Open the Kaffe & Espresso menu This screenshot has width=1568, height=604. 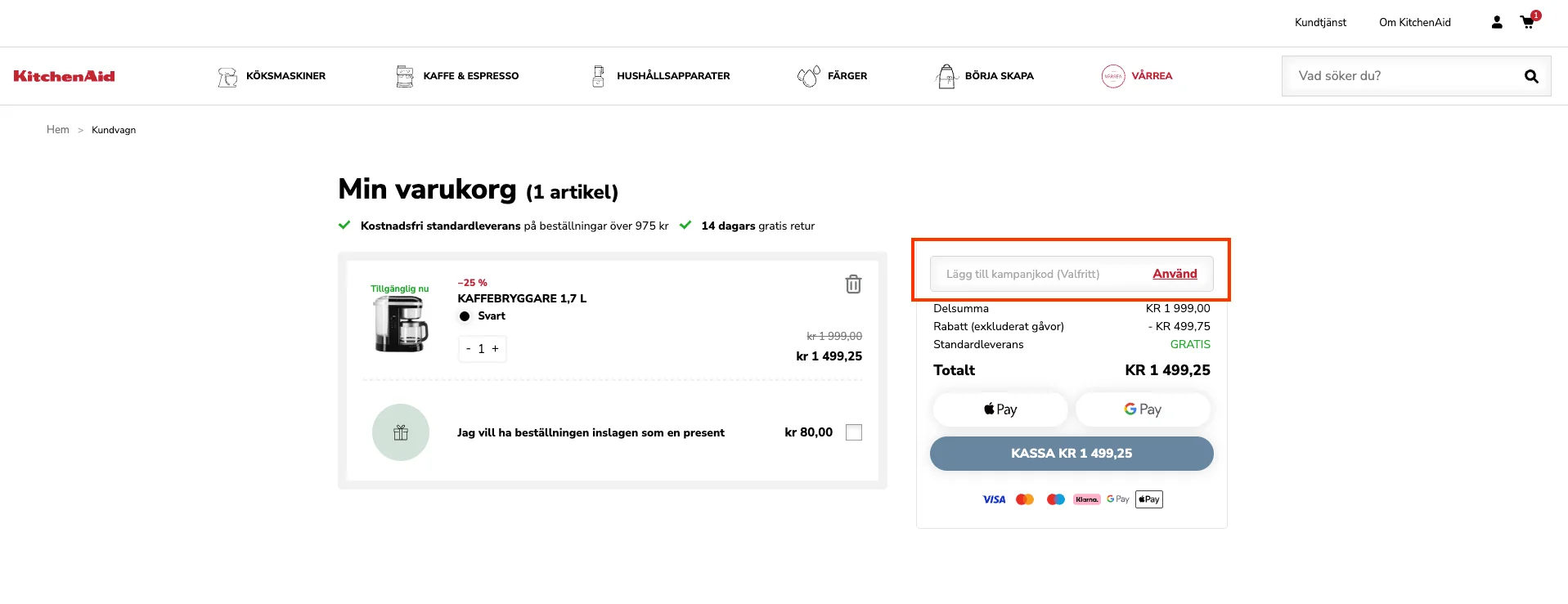point(471,76)
